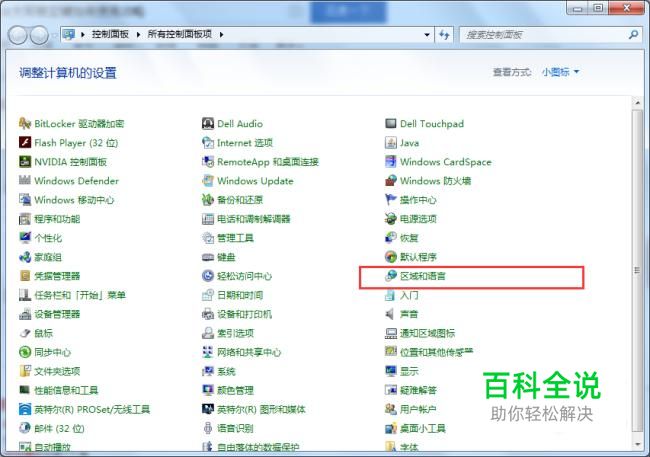Click the Windows 防火墙 icon
This screenshot has width=650, height=457.
pyautogui.click(x=390, y=180)
